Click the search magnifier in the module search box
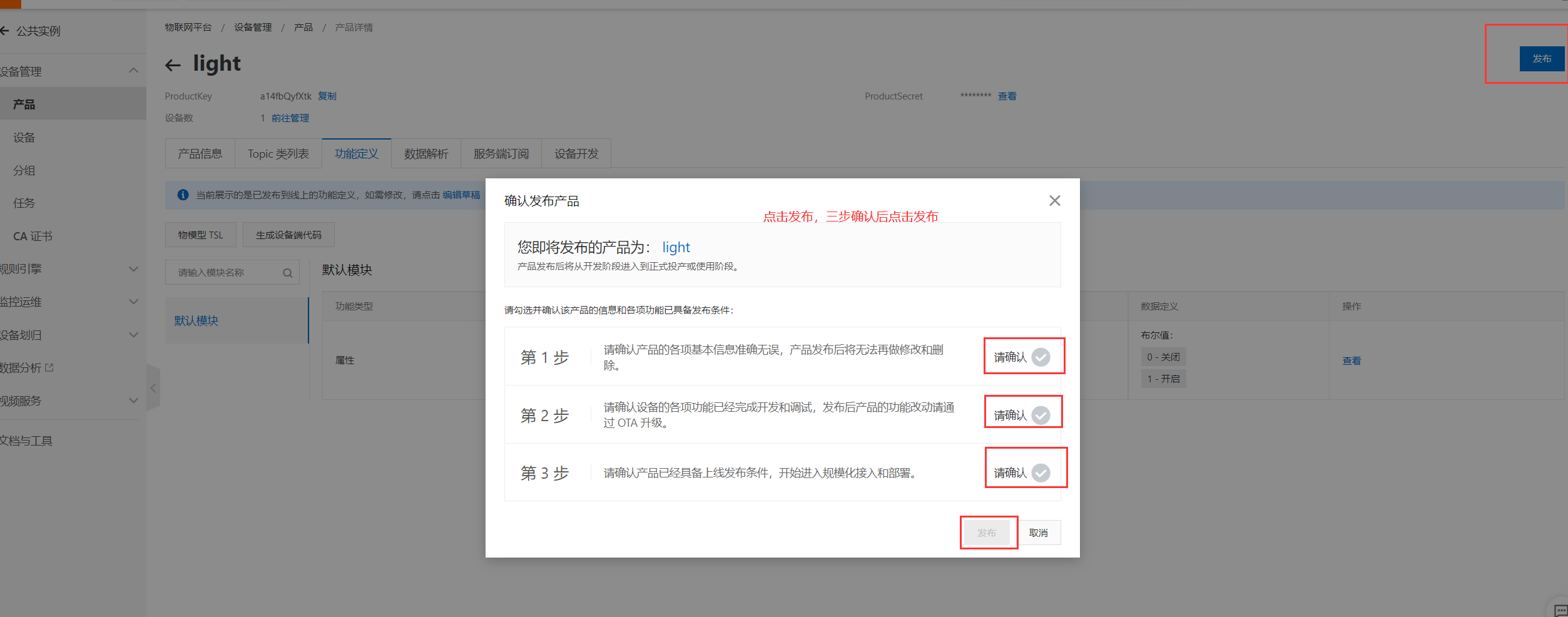 click(288, 272)
